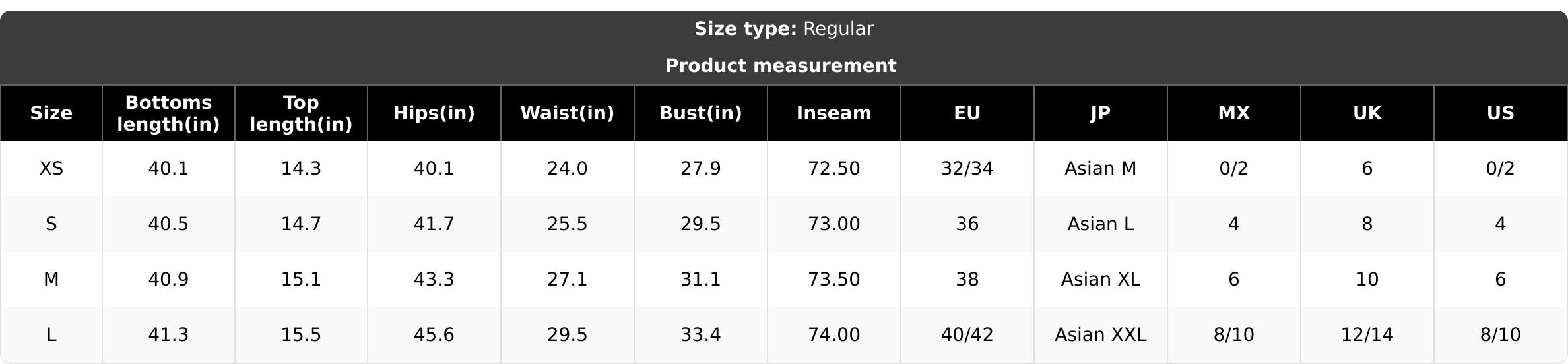Click the Inseam column header
This screenshot has width=1568, height=364.
[x=834, y=113]
